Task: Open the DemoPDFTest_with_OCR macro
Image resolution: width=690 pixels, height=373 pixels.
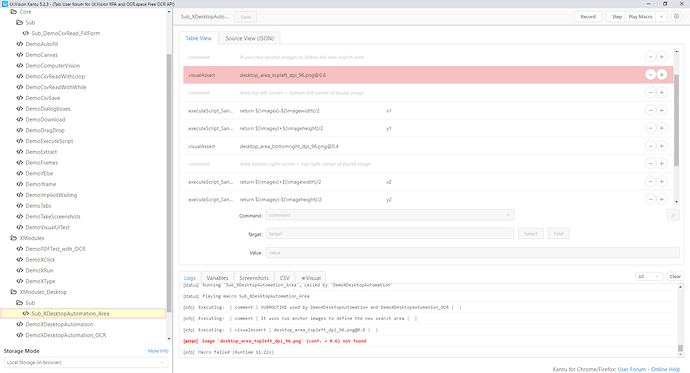Action: (55, 249)
